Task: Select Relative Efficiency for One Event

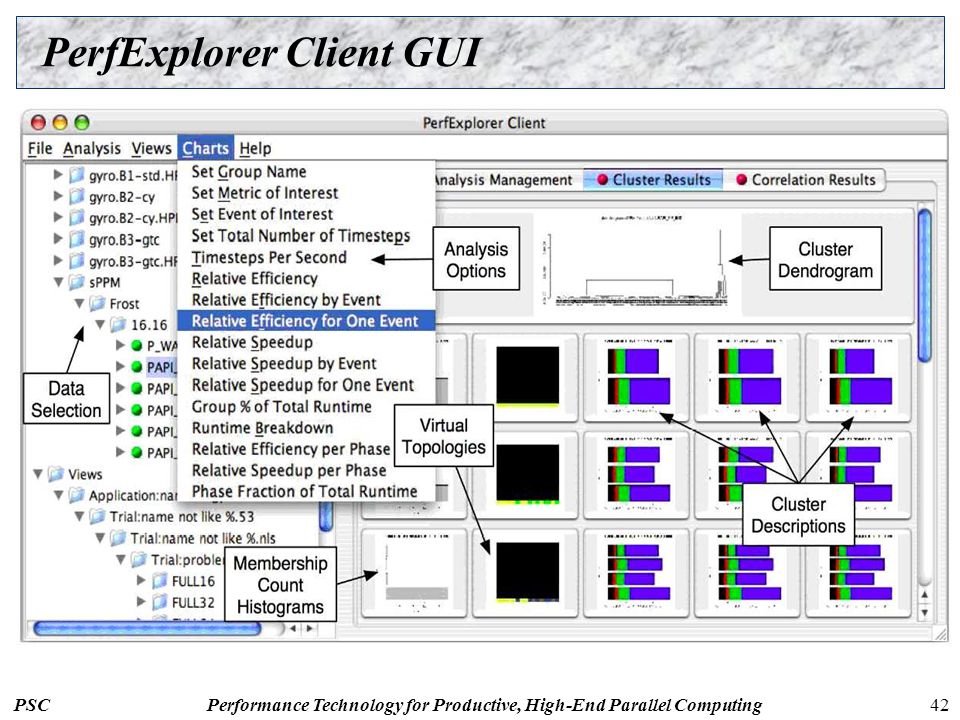Action: point(306,321)
